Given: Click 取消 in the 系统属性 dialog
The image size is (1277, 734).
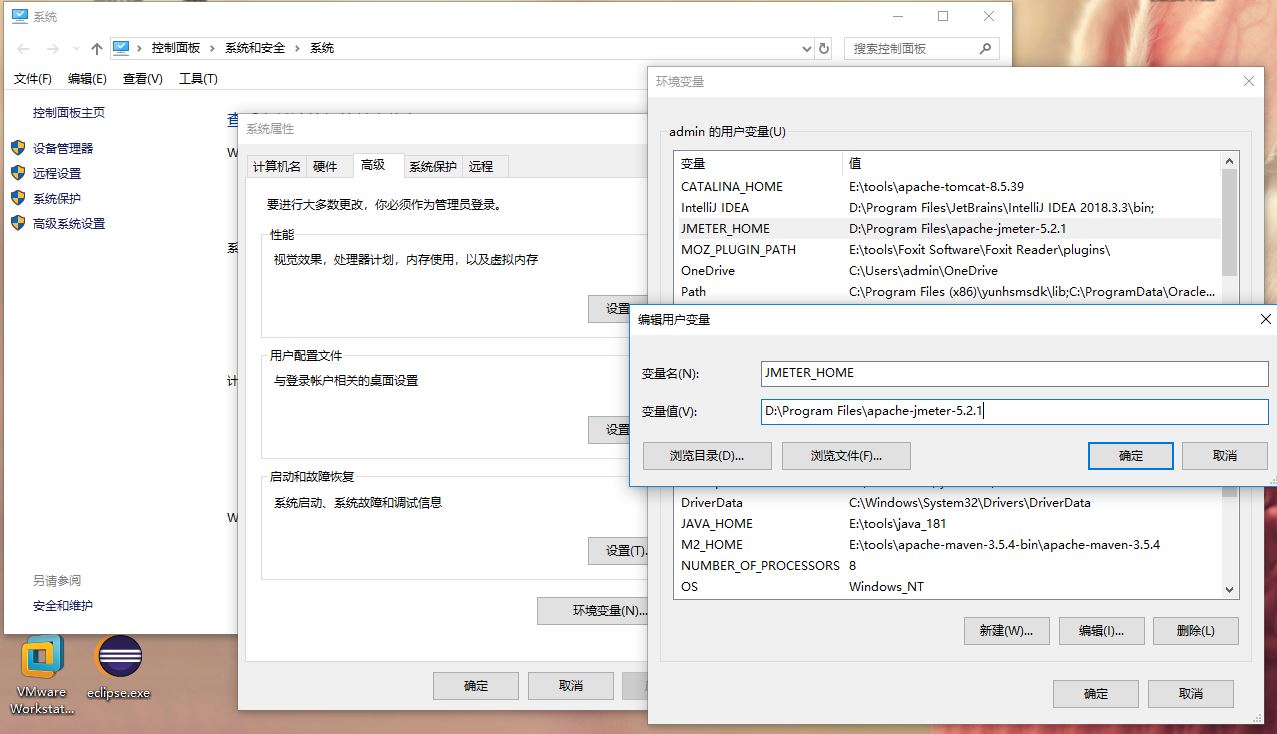Looking at the screenshot, I should pyautogui.click(x=571, y=685).
